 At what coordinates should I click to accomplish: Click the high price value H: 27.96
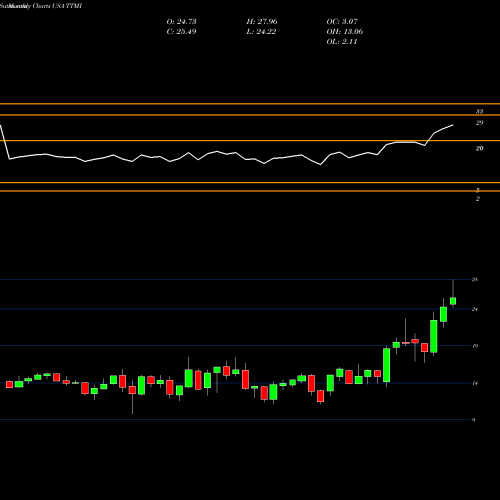pos(262,21)
